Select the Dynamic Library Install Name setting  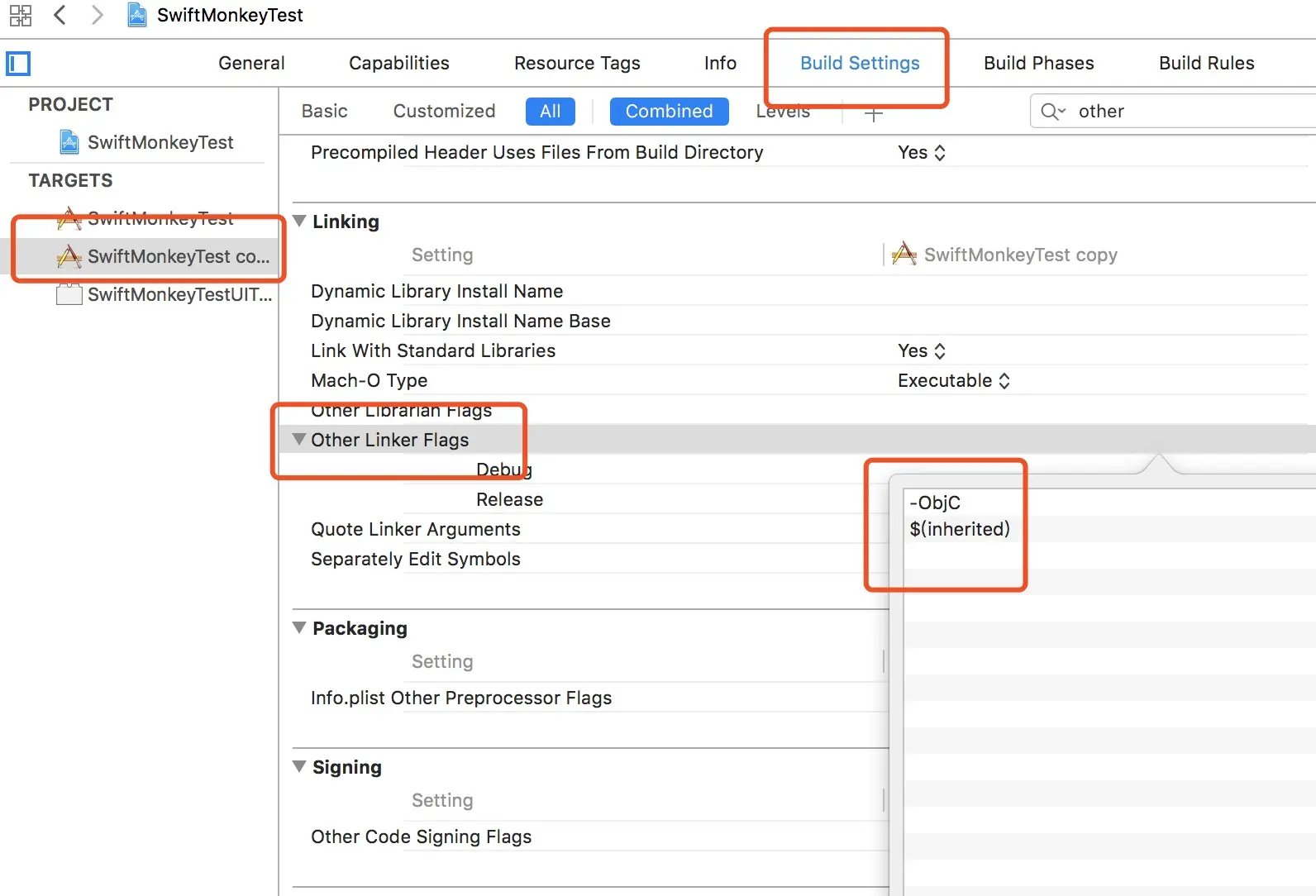(x=436, y=291)
